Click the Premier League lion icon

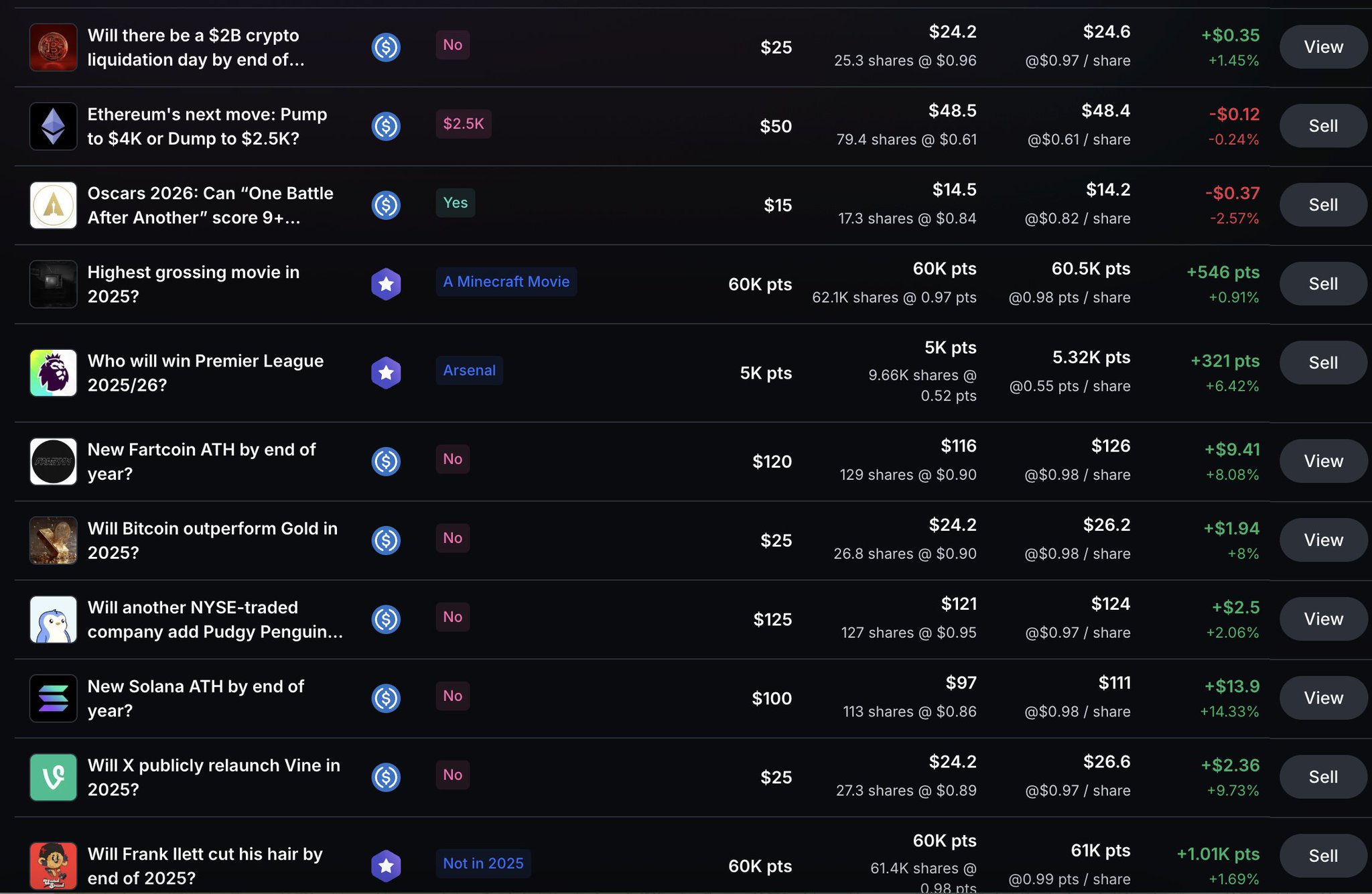[x=53, y=373]
